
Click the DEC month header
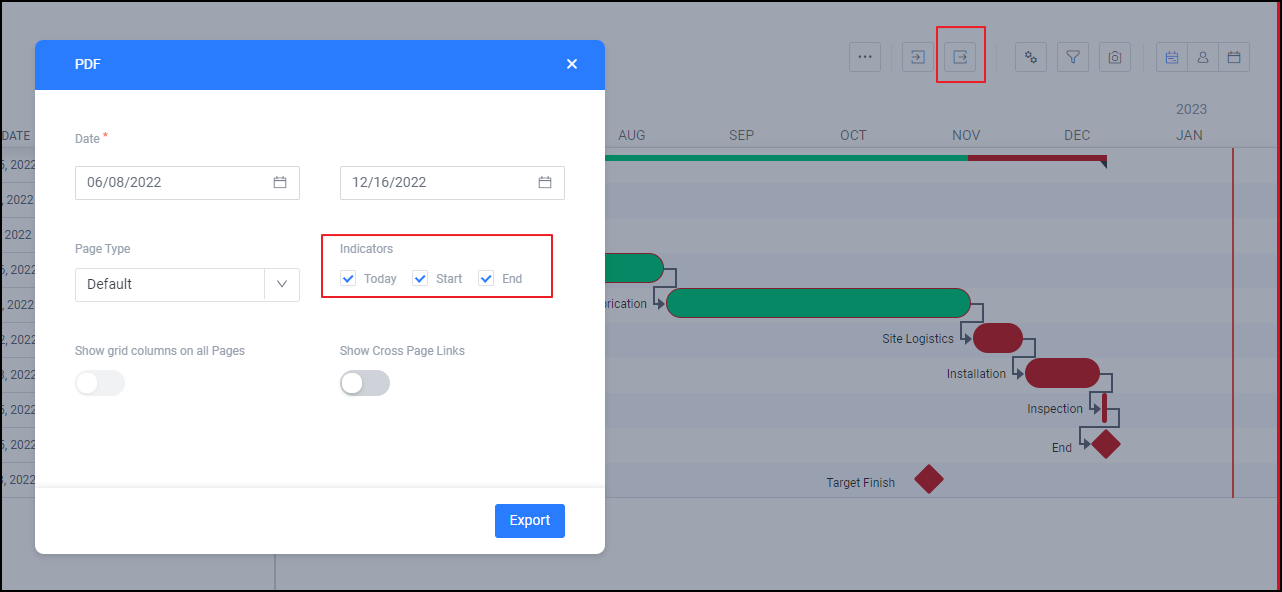pos(1077,135)
